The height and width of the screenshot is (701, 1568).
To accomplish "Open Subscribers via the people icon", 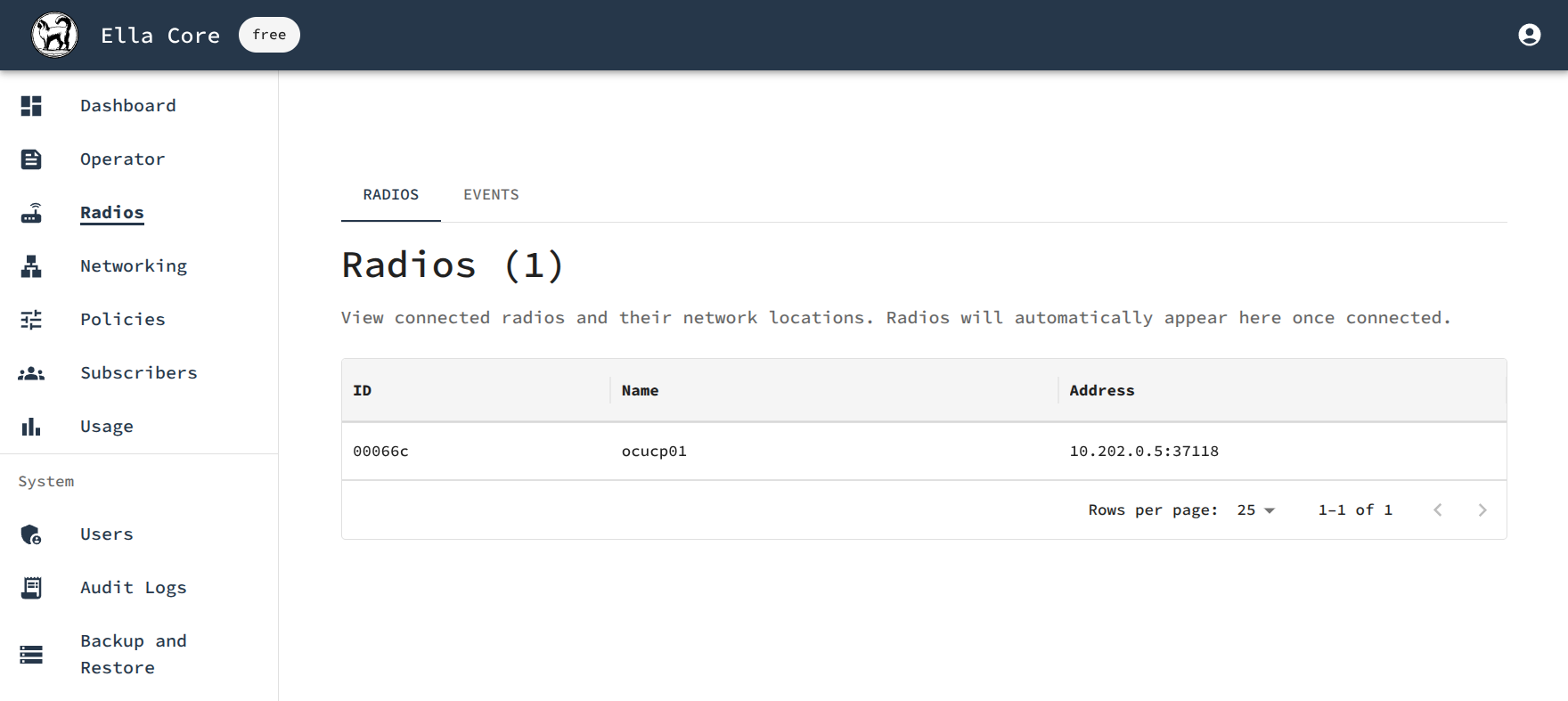I will coord(31,373).
